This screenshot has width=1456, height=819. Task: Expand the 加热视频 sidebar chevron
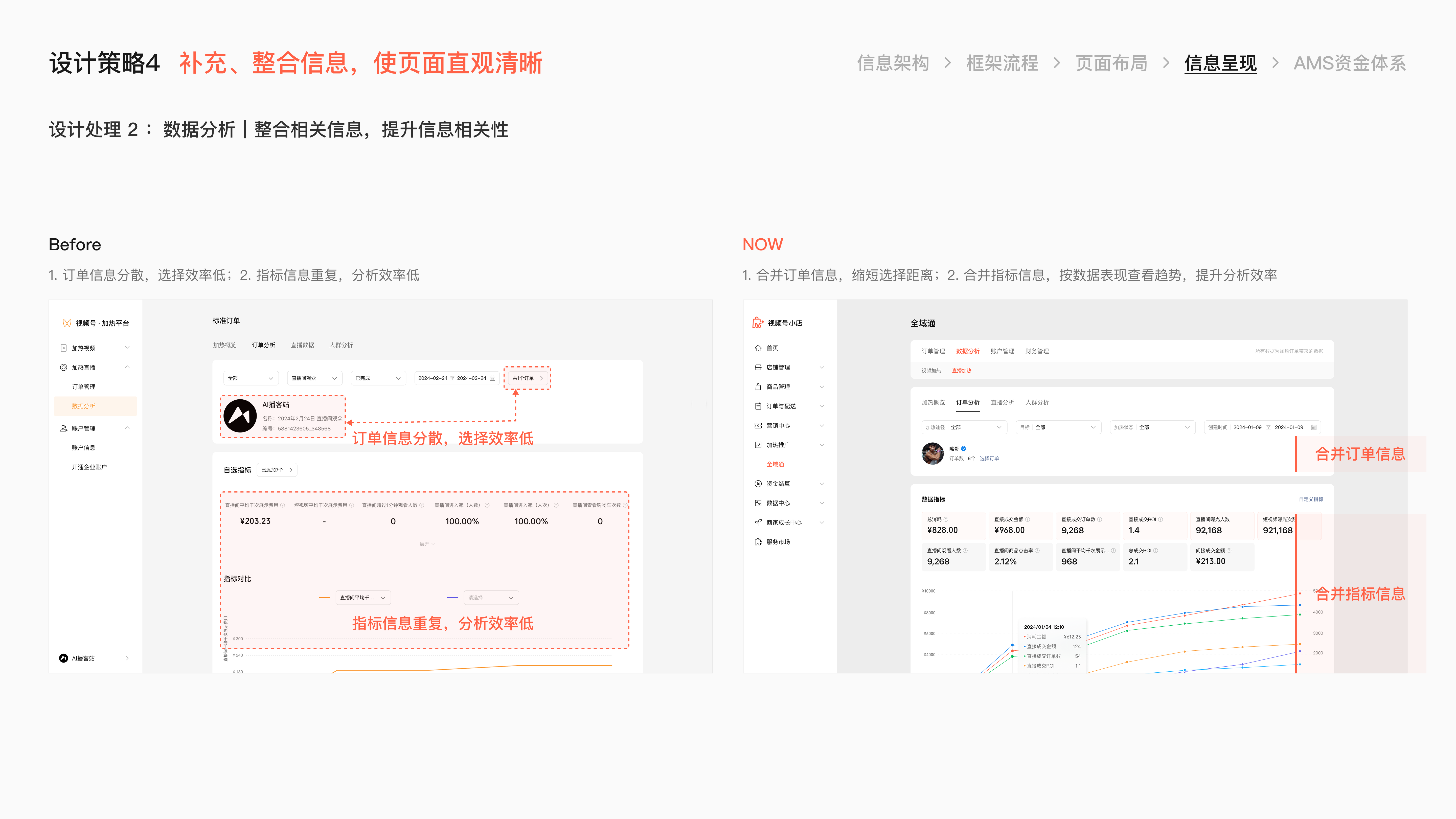pyautogui.click(x=127, y=348)
